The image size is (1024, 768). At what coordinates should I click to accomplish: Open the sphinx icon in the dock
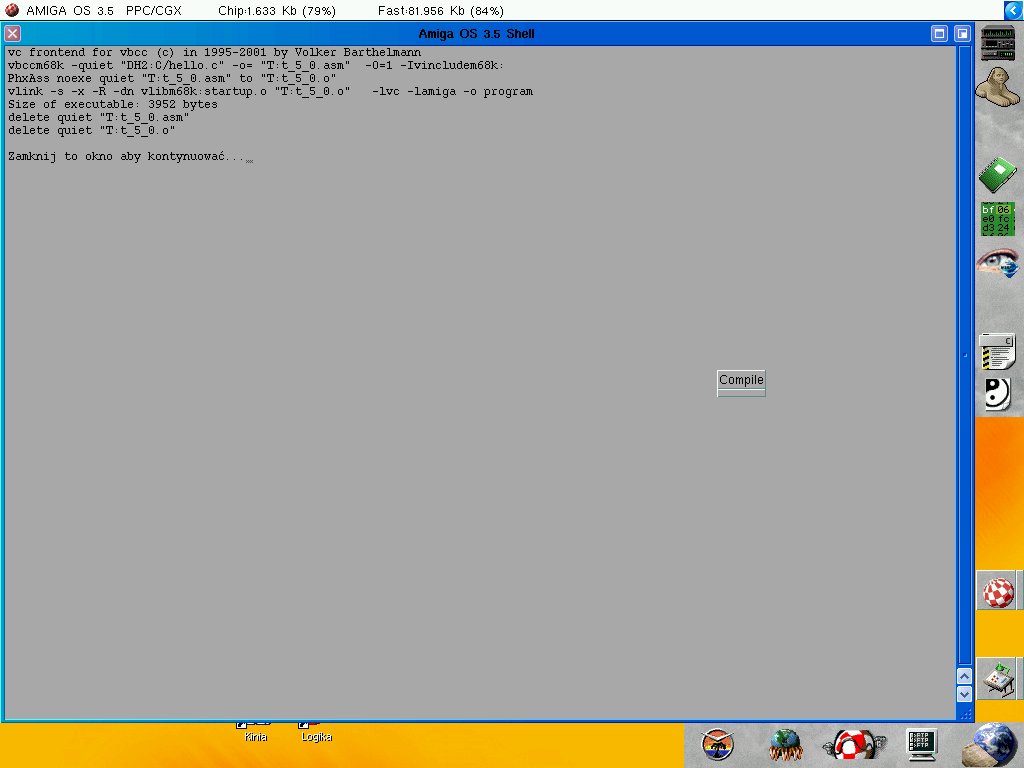click(997, 87)
